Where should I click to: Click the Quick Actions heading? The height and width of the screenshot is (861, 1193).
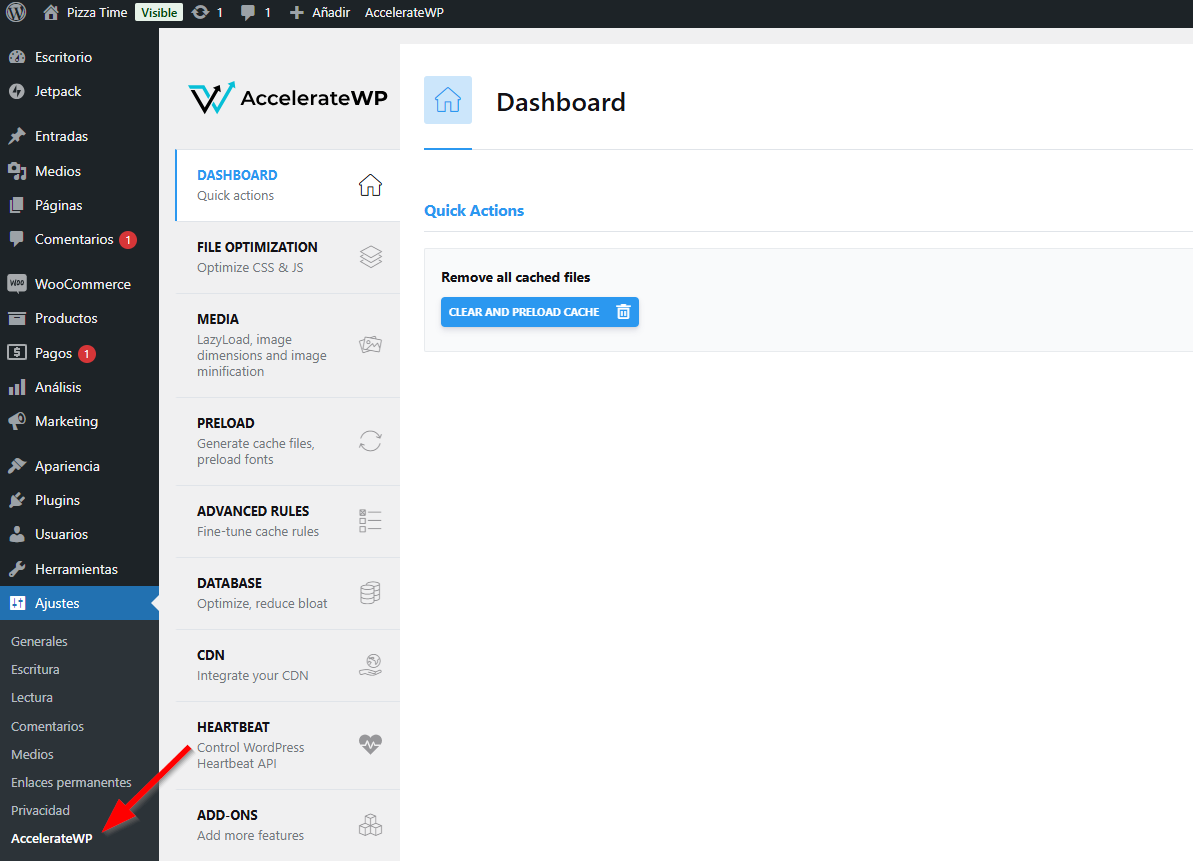coord(474,211)
